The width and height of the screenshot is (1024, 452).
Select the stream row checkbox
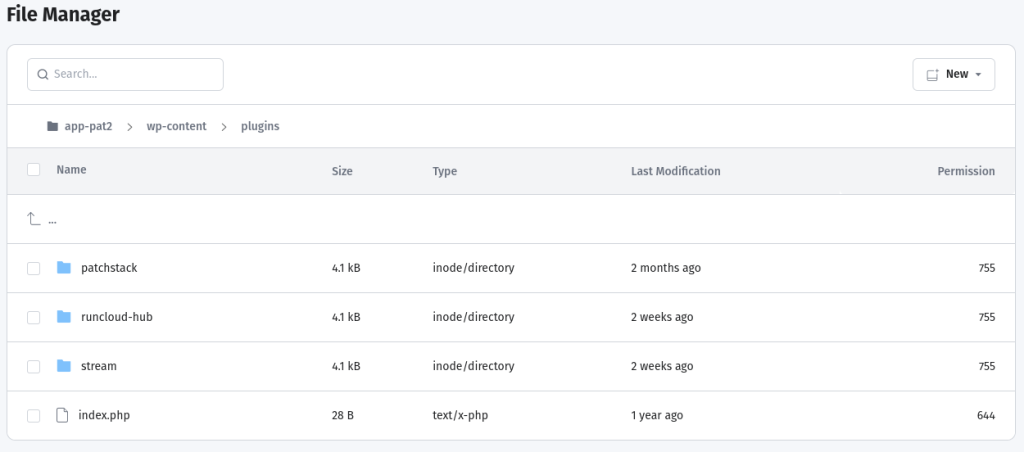click(34, 366)
